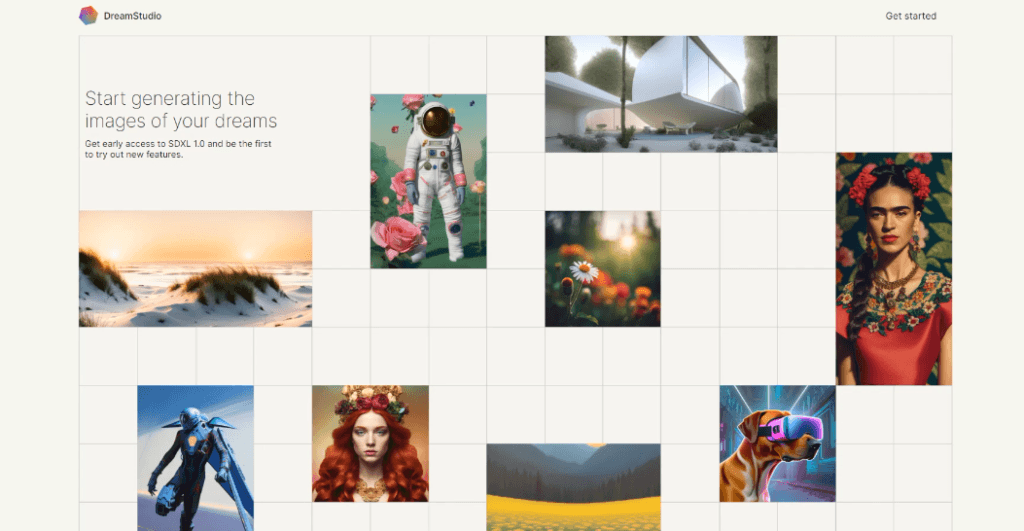The width and height of the screenshot is (1024, 531).
Task: Open the woman with braided hair portrait
Action: click(x=894, y=268)
